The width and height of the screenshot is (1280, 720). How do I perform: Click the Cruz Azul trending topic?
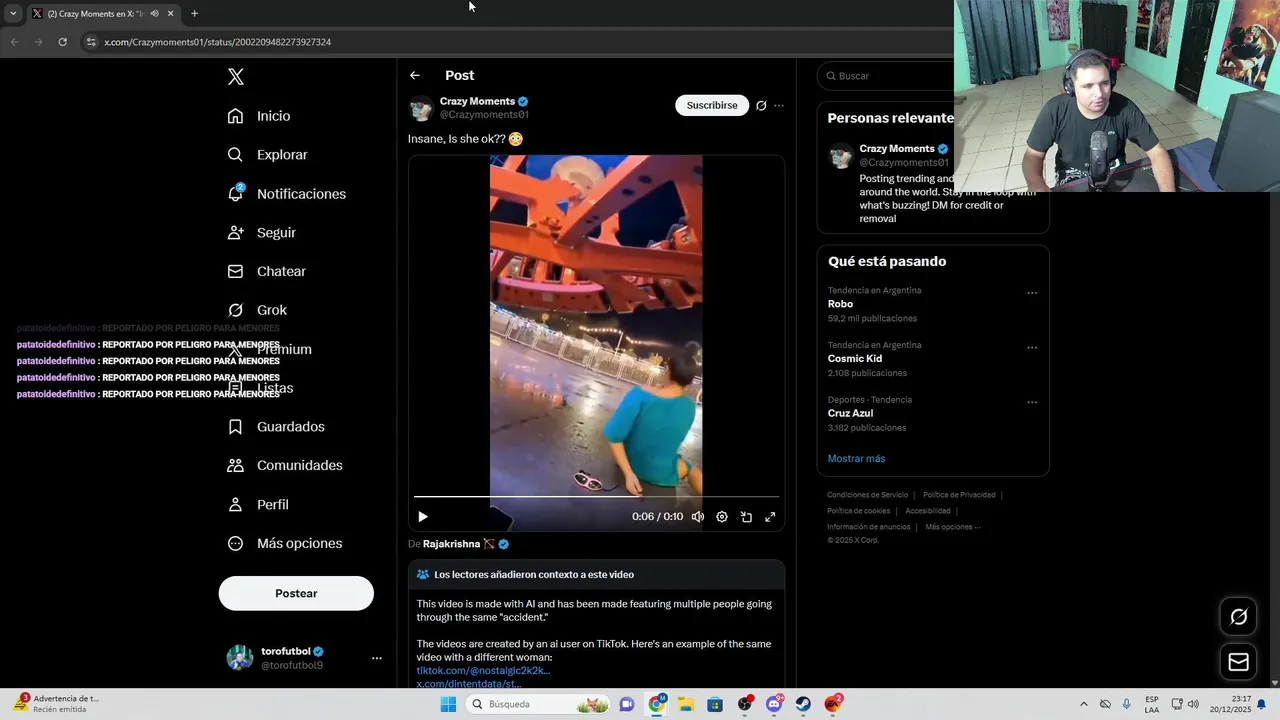pos(850,413)
